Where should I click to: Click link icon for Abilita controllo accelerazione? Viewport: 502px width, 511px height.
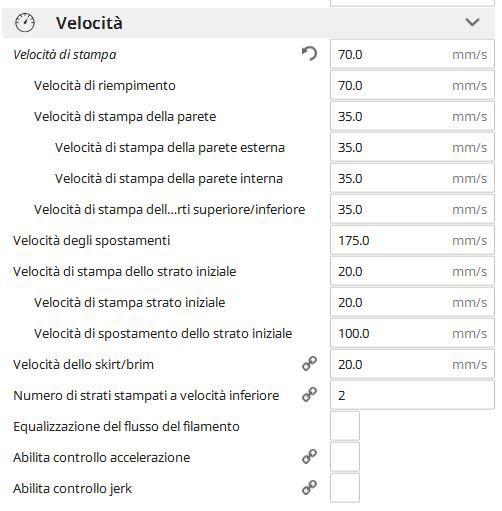tap(309, 457)
